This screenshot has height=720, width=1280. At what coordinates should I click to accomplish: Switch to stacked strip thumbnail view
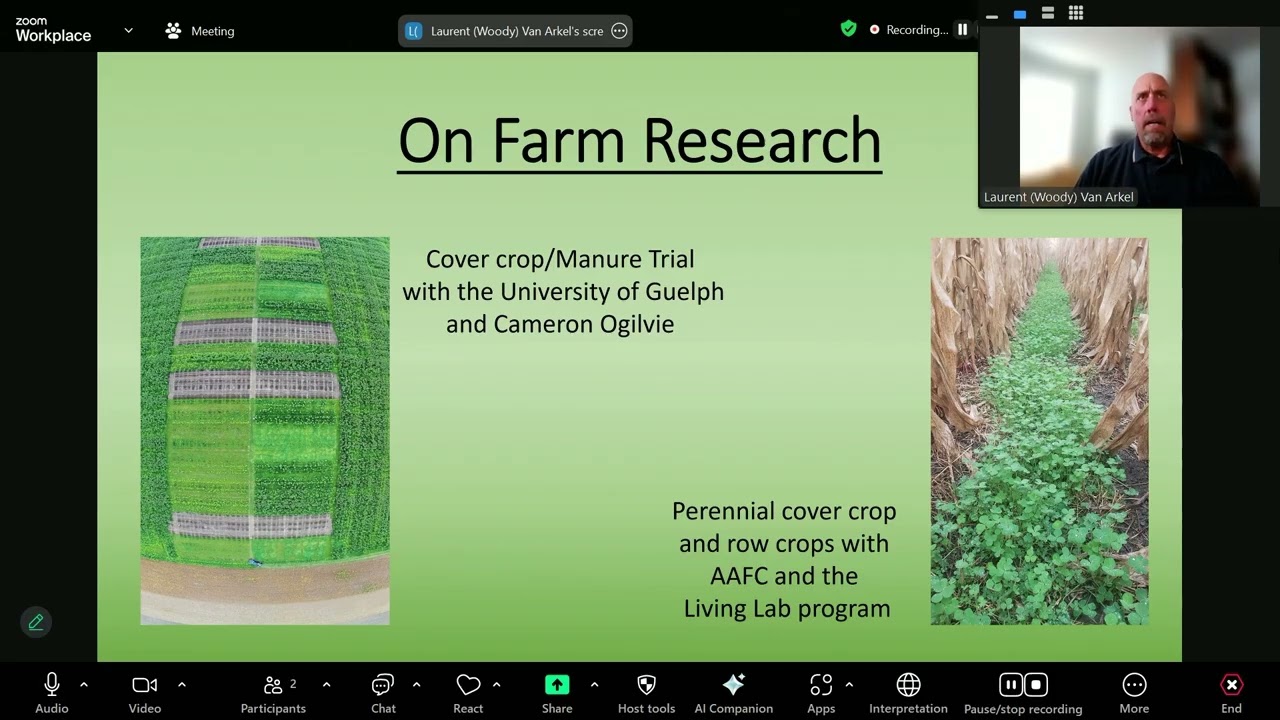pyautogui.click(x=1048, y=14)
